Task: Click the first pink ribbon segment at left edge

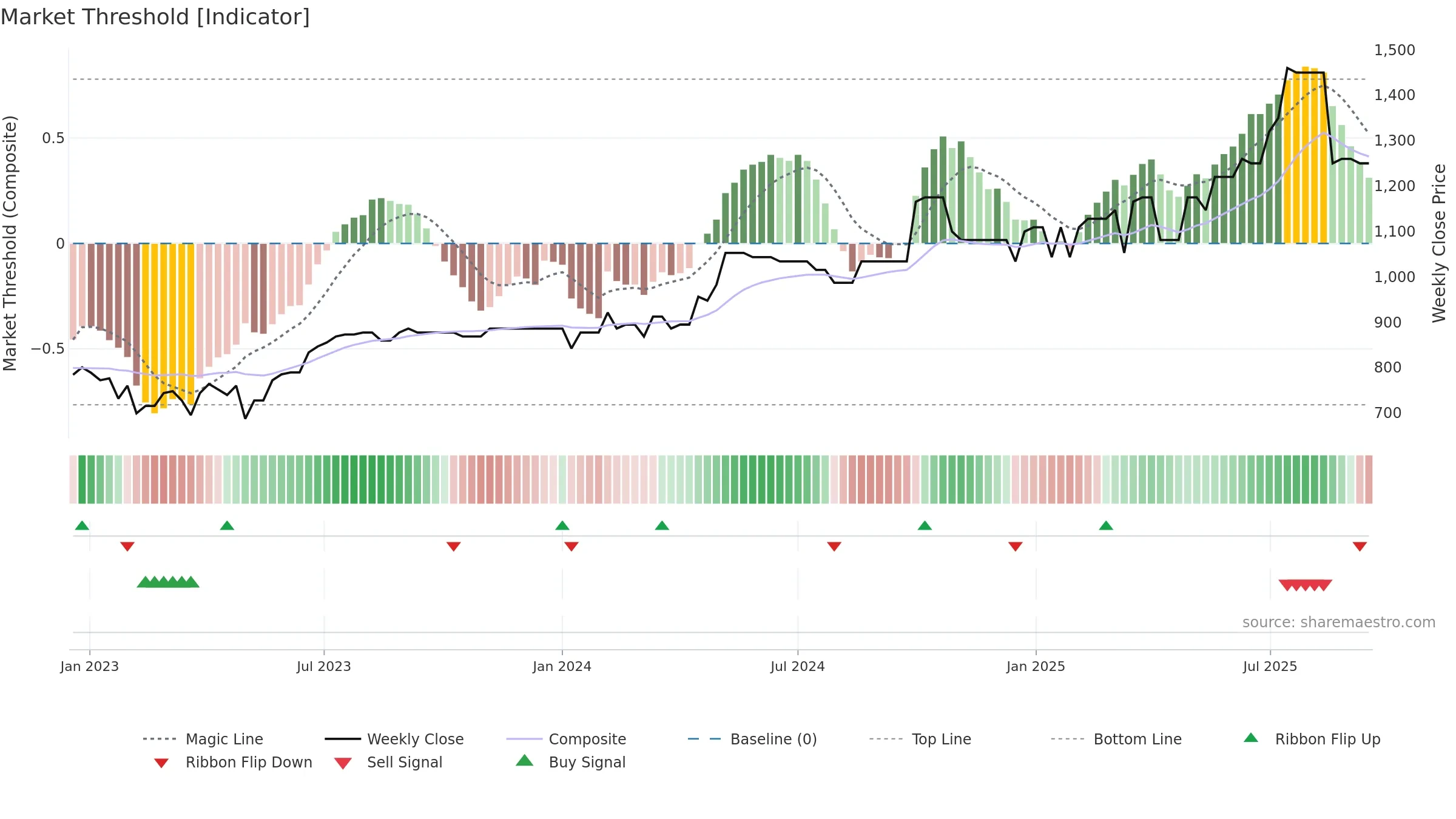Action: 73,479
